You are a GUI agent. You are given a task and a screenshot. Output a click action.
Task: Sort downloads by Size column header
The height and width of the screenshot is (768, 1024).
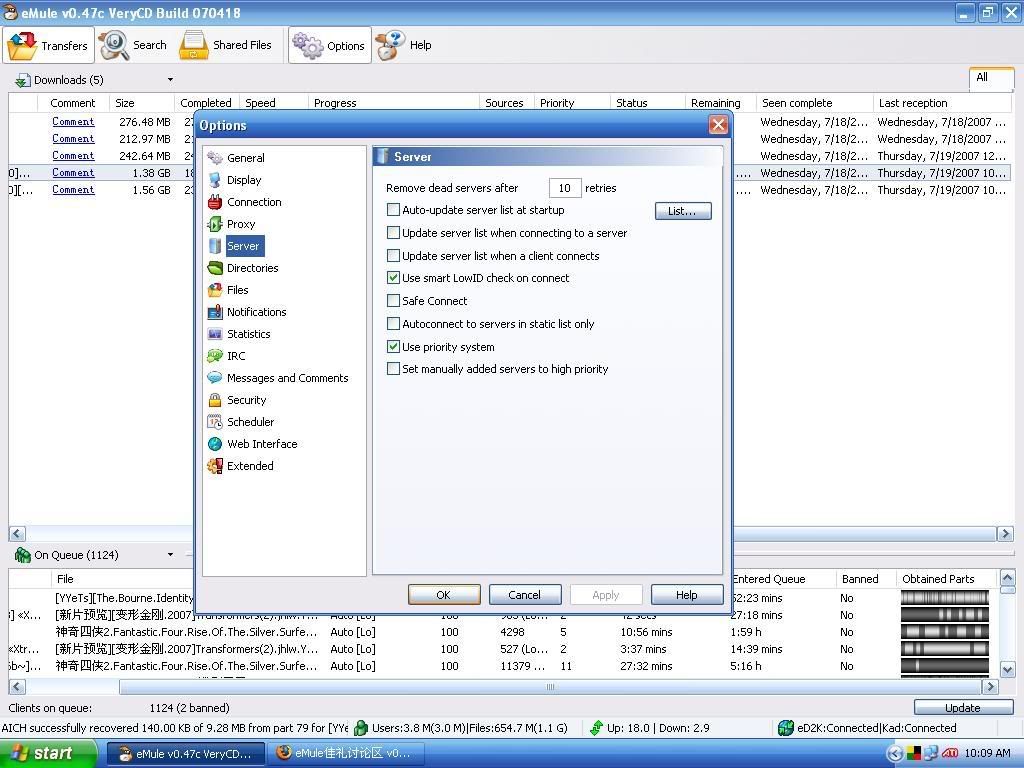(x=142, y=103)
